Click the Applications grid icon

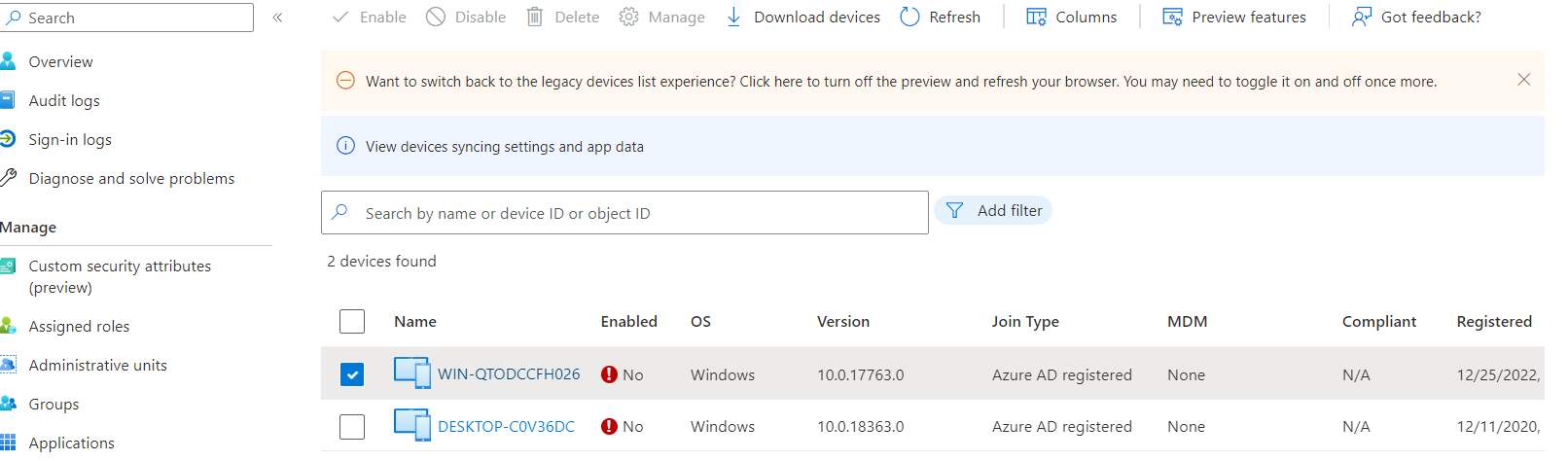point(8,442)
